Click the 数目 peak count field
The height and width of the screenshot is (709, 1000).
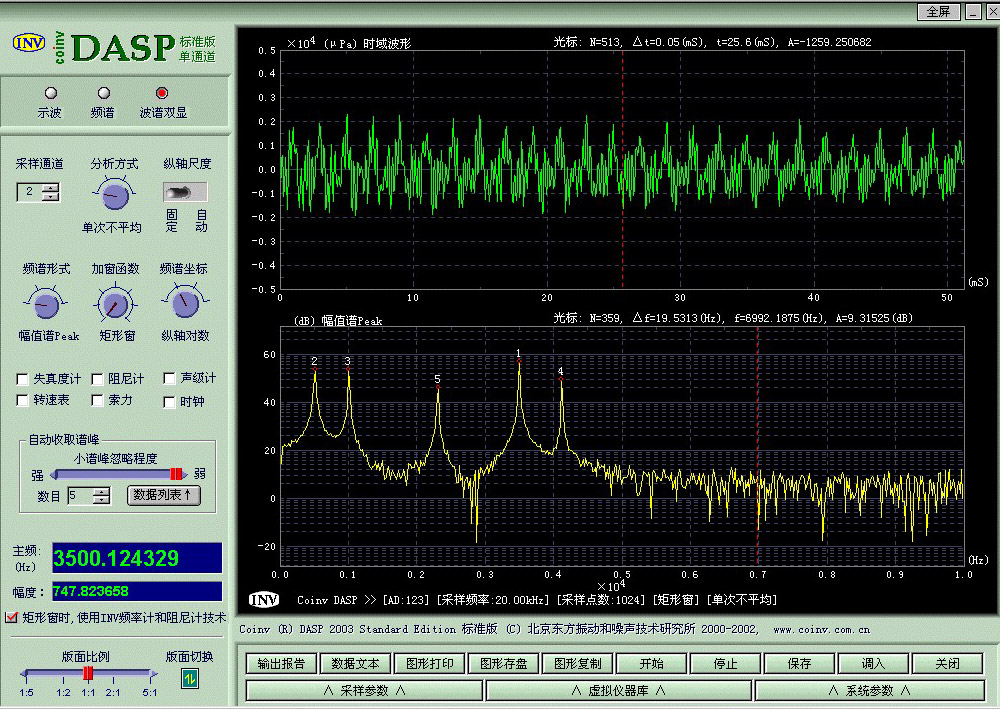[x=80, y=495]
